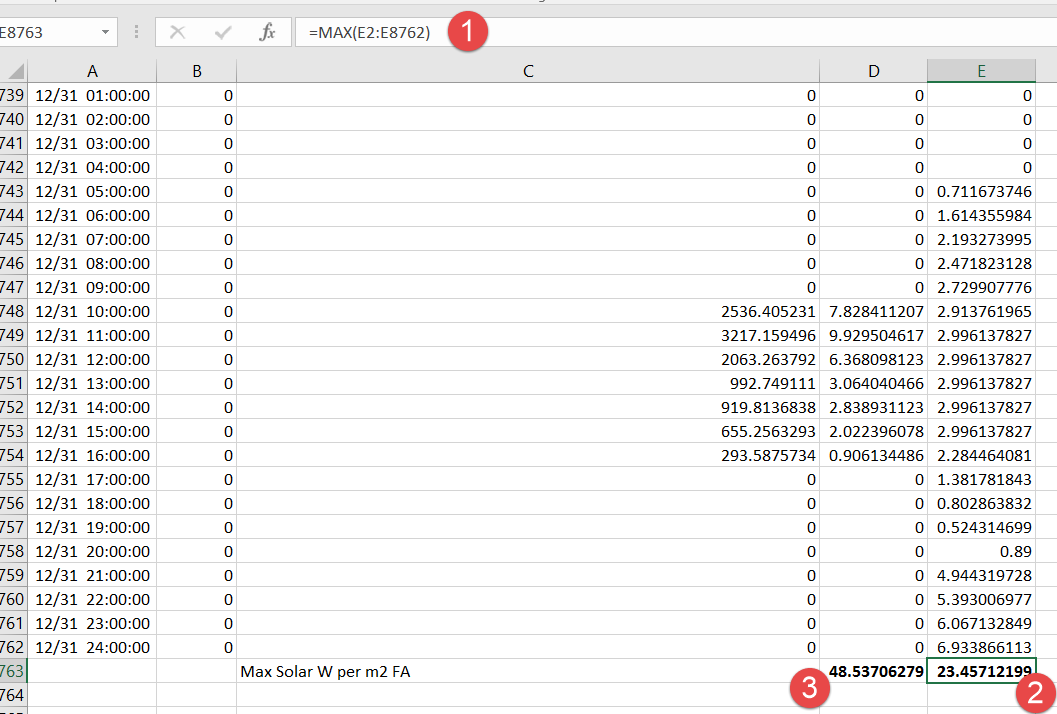Screen dimensions: 1057x714
Task: Select cell value 2.193273995
Action: [984, 239]
